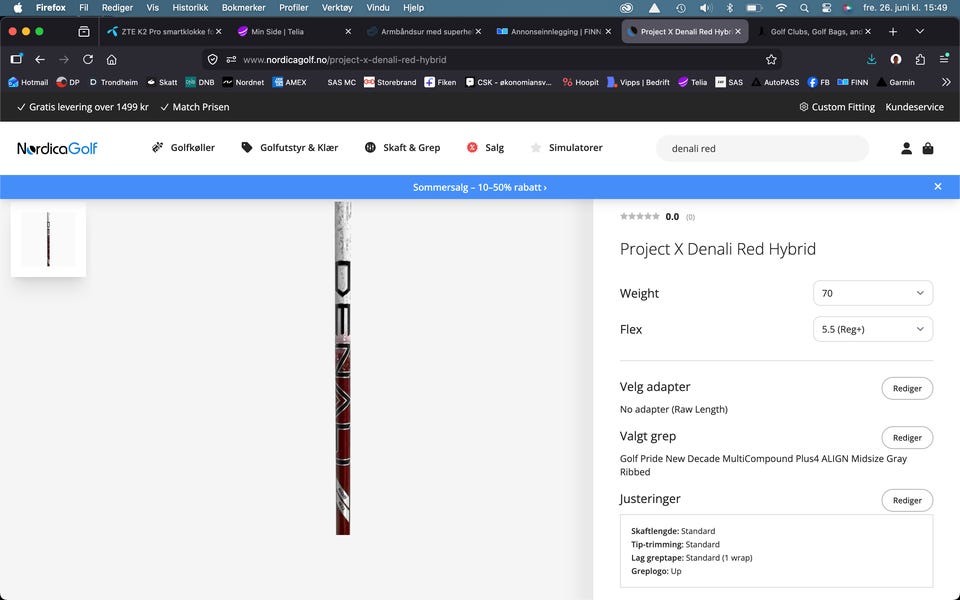Viewport: 960px width, 600px height.
Task: Open the Bokmerker menu in the menu bar
Action: pos(243,8)
